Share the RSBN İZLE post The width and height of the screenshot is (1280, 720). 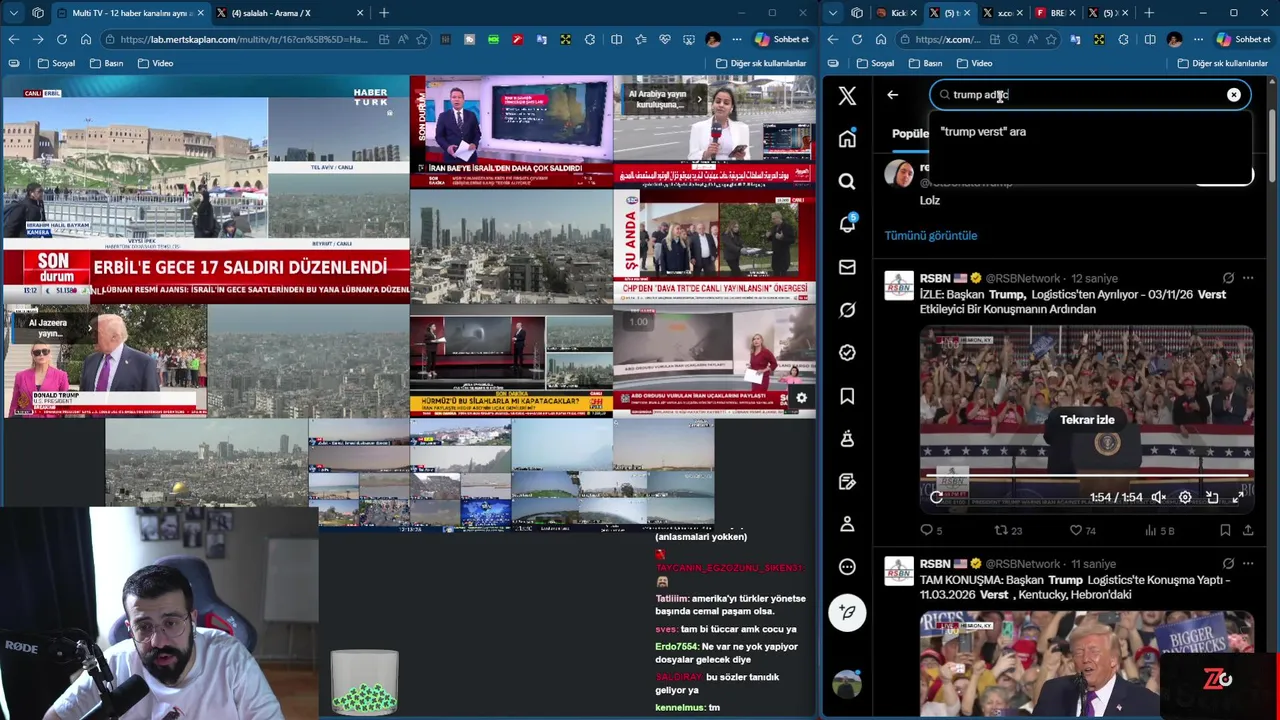point(1247,530)
